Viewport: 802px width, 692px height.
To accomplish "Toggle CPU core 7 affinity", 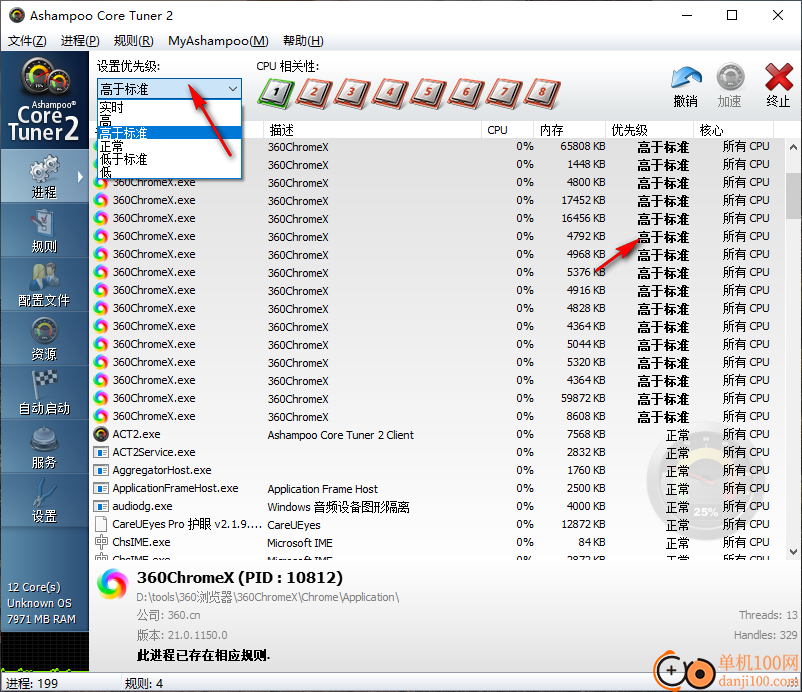I will (504, 93).
